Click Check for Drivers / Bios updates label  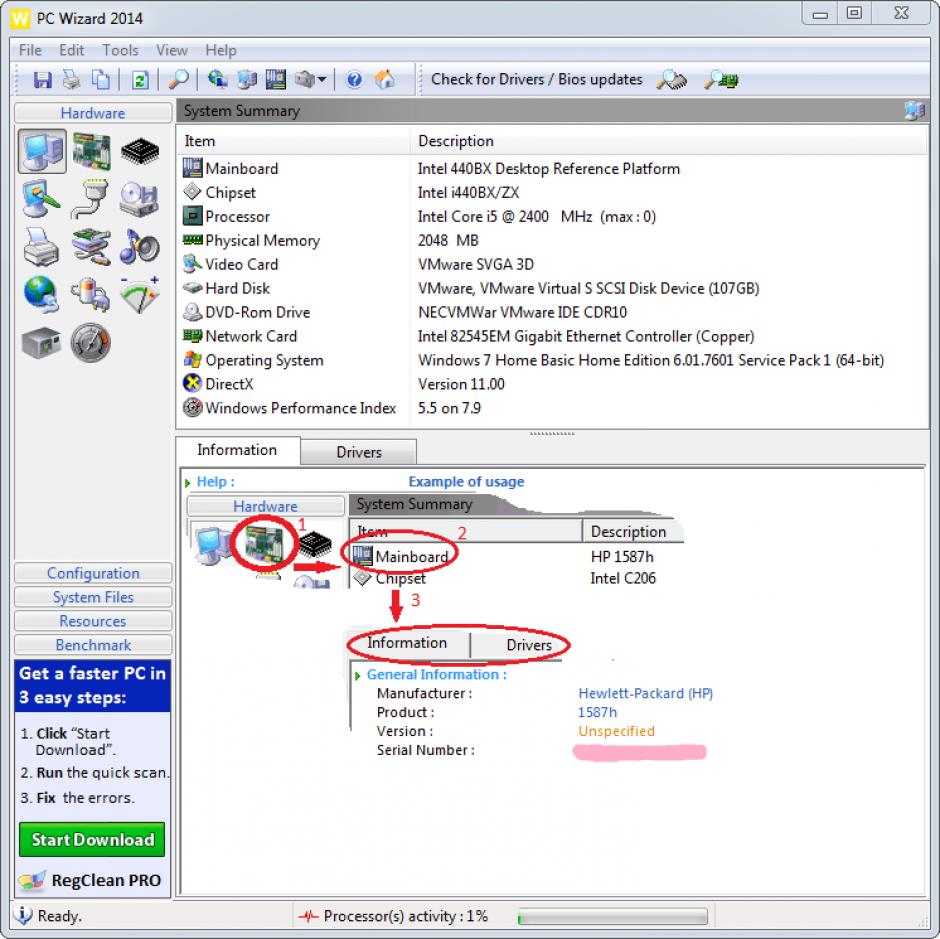[x=537, y=79]
